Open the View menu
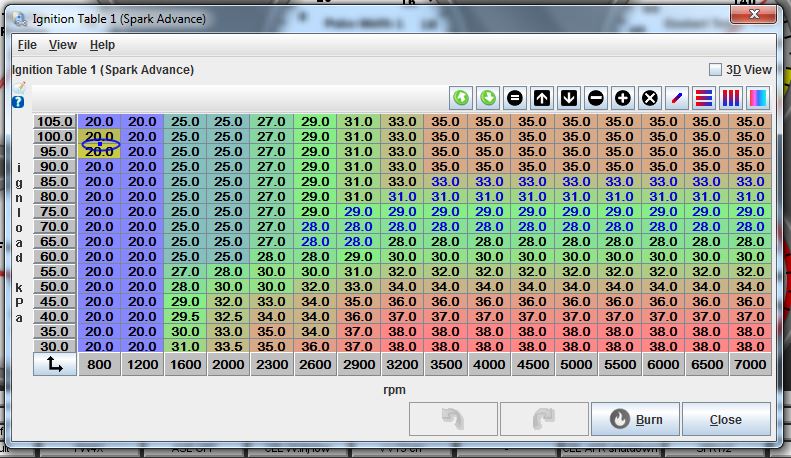 pyautogui.click(x=63, y=45)
